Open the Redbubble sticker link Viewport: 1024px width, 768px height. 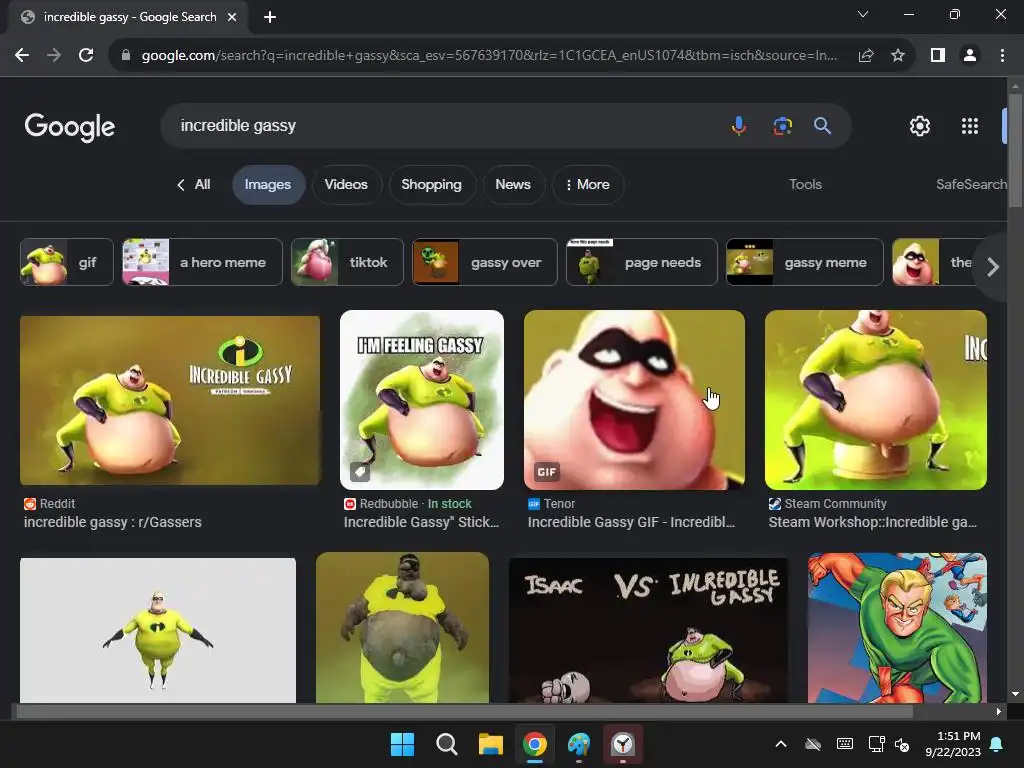click(421, 522)
